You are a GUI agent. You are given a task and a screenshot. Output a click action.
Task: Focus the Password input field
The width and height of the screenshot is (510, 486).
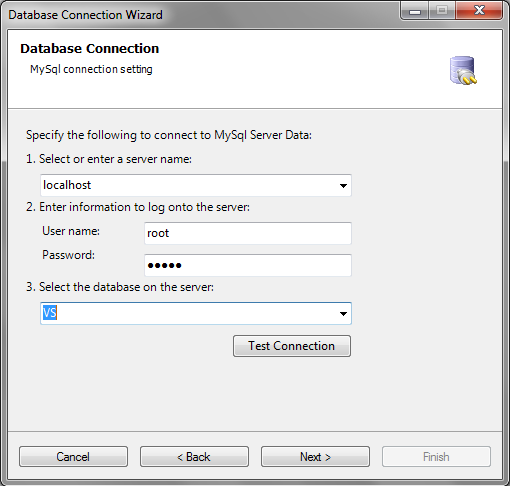248,265
